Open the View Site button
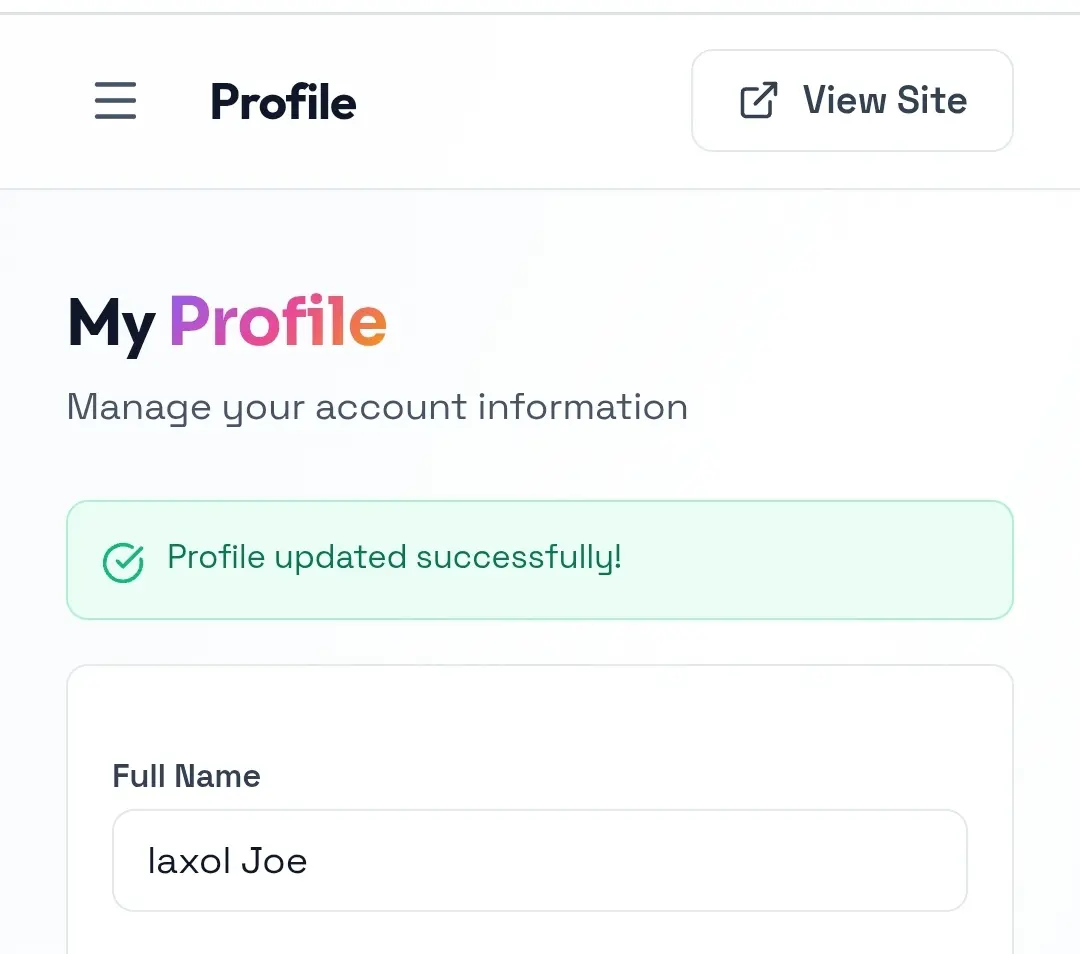 click(852, 101)
